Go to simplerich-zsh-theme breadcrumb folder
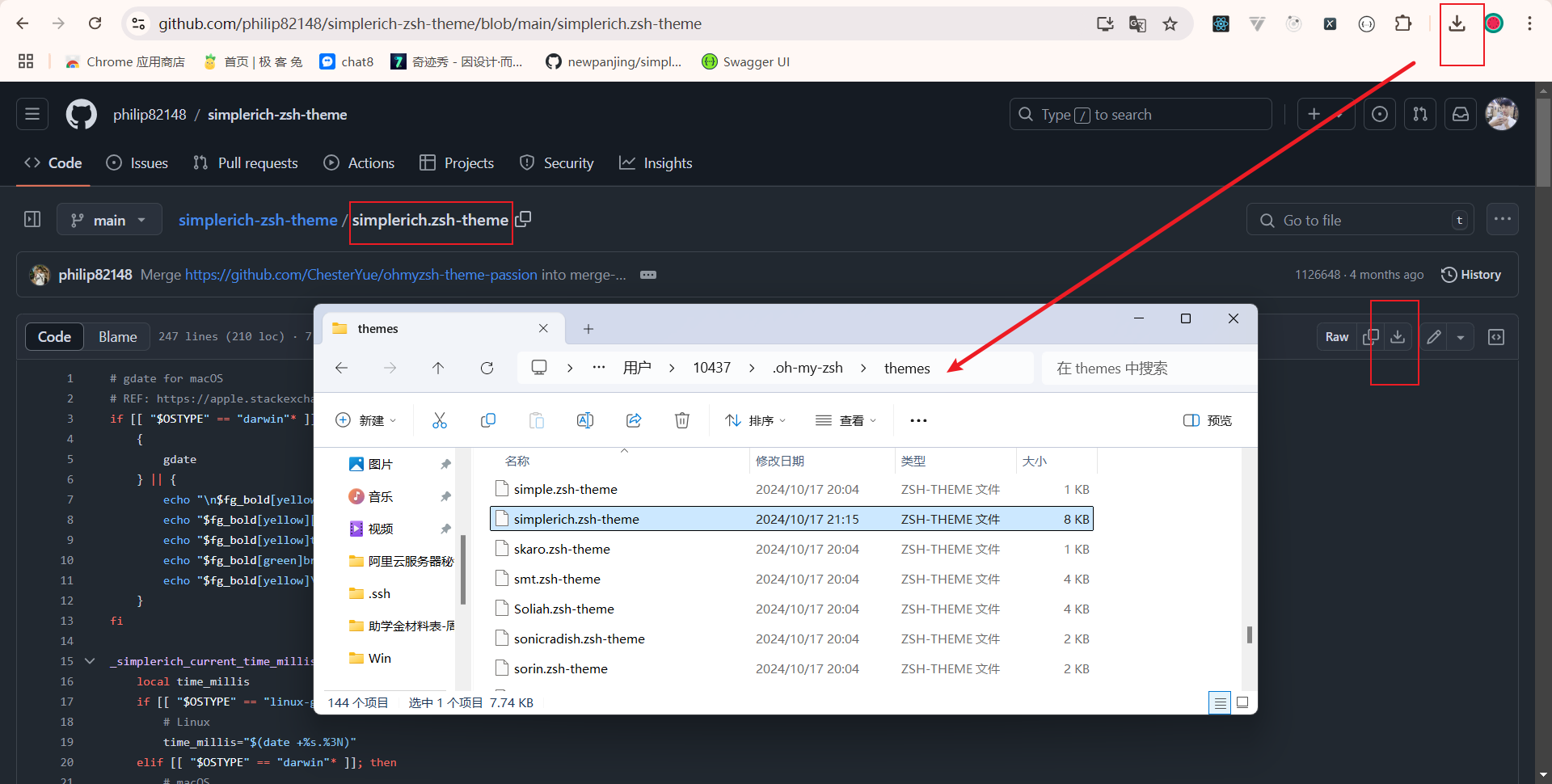Viewport: 1552px width, 784px height. pos(258,220)
